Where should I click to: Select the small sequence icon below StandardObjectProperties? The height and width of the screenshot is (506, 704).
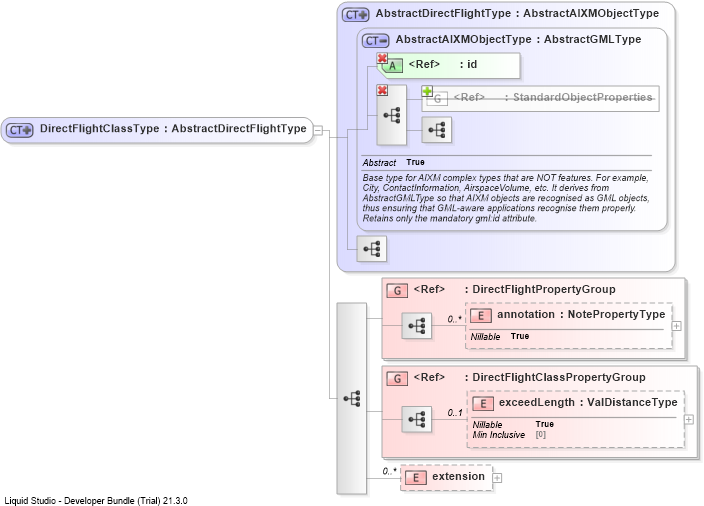tap(436, 130)
